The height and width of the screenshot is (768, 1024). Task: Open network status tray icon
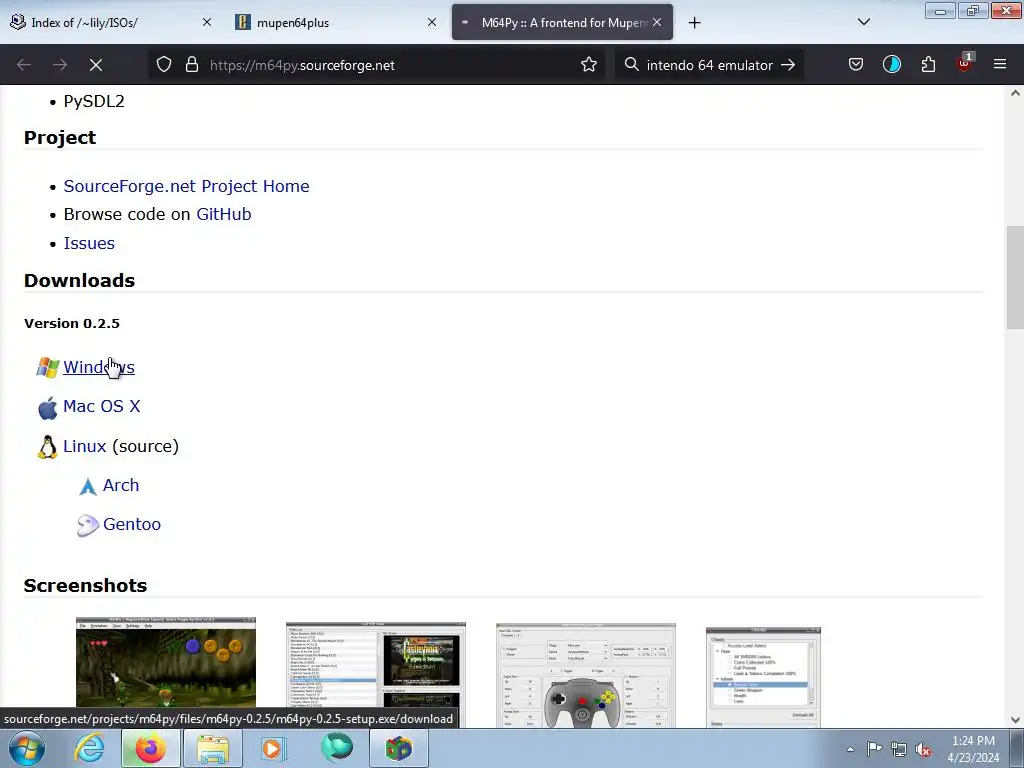(899, 749)
